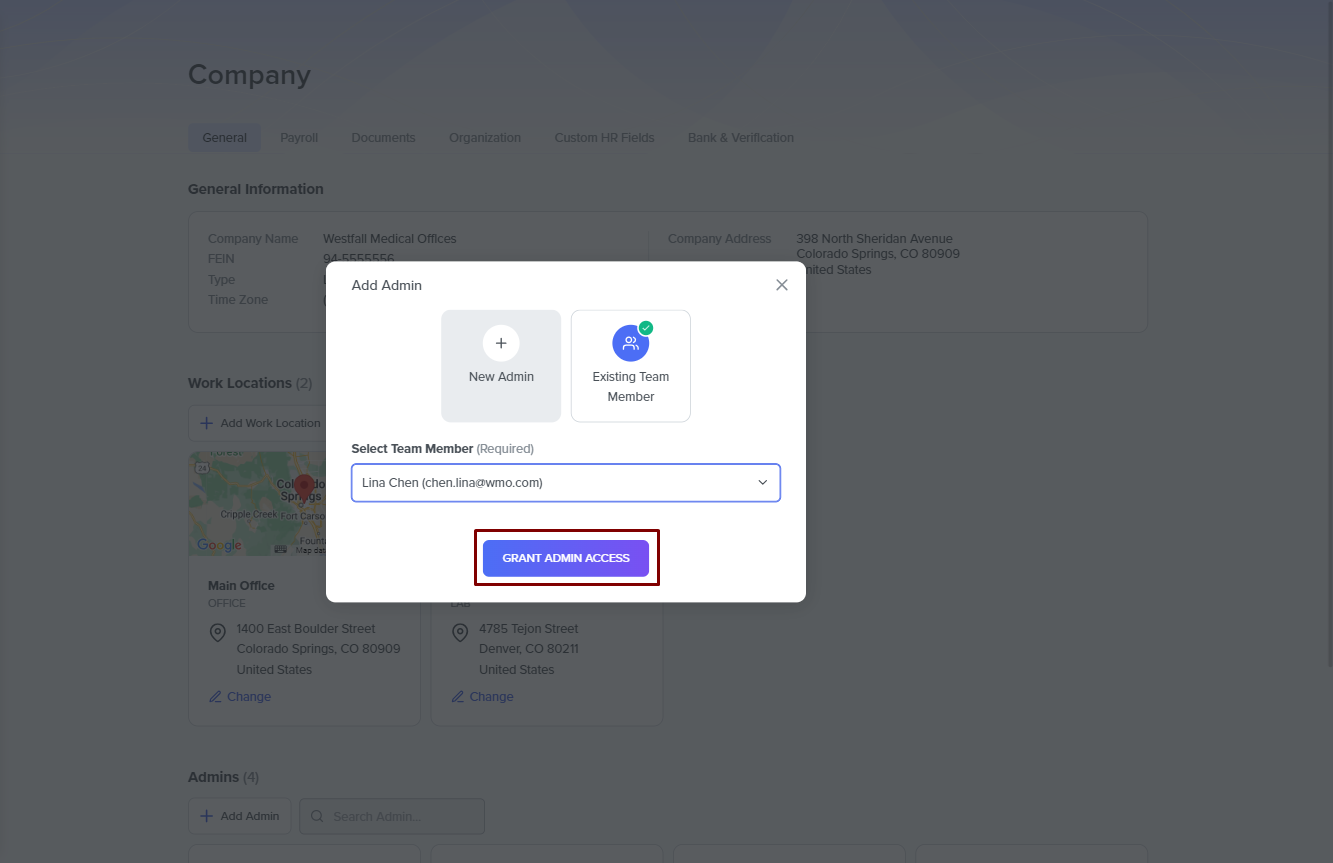This screenshot has height=863, width=1333.
Task: Go to the Organization tab
Action: point(485,138)
